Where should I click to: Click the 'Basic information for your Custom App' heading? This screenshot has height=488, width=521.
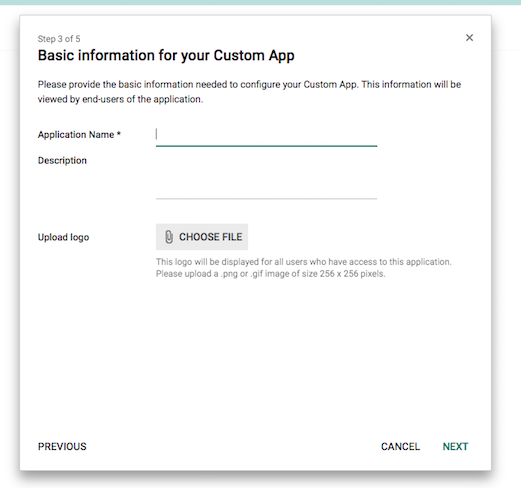(x=166, y=55)
